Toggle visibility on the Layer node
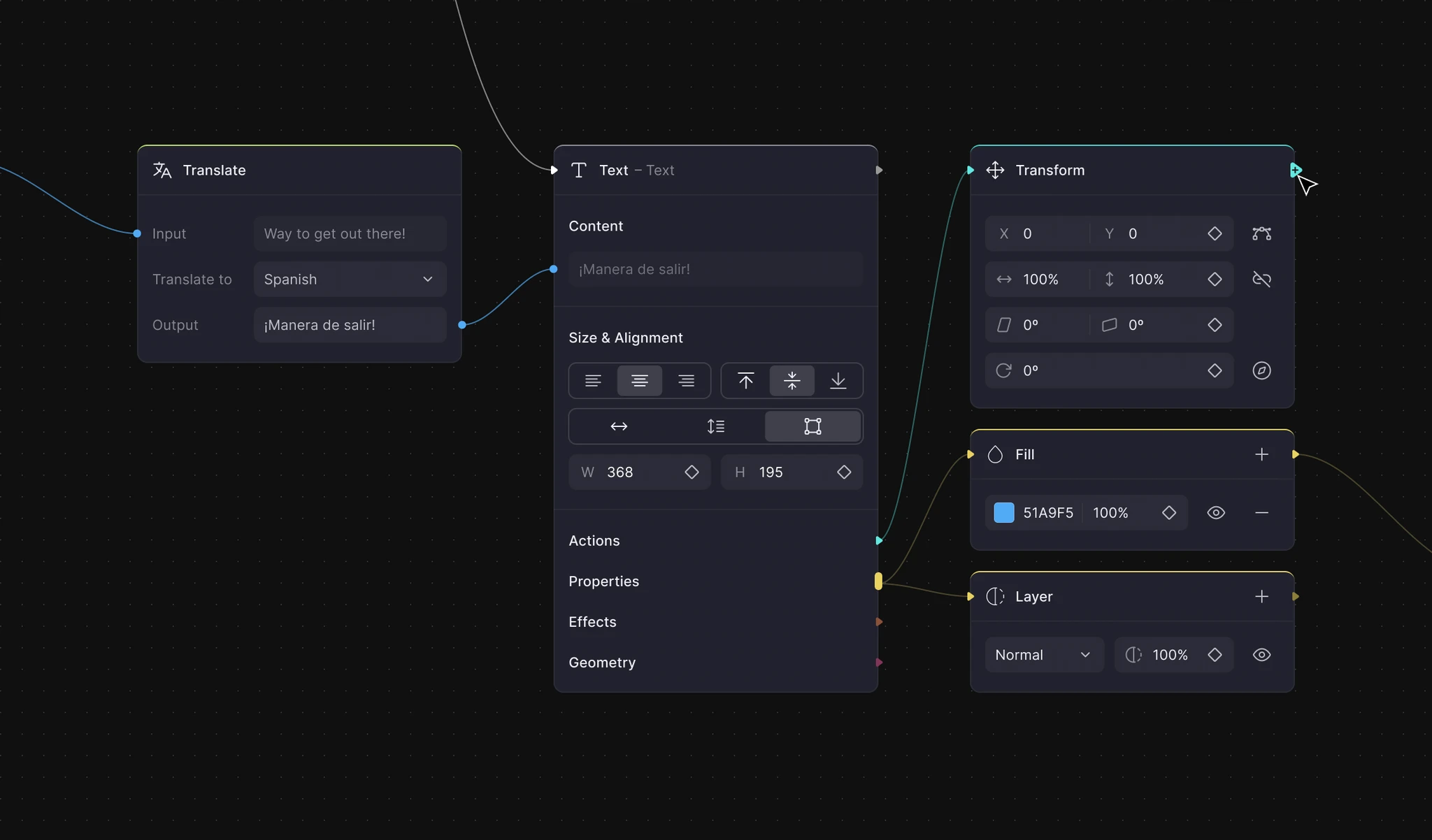 [1262, 655]
